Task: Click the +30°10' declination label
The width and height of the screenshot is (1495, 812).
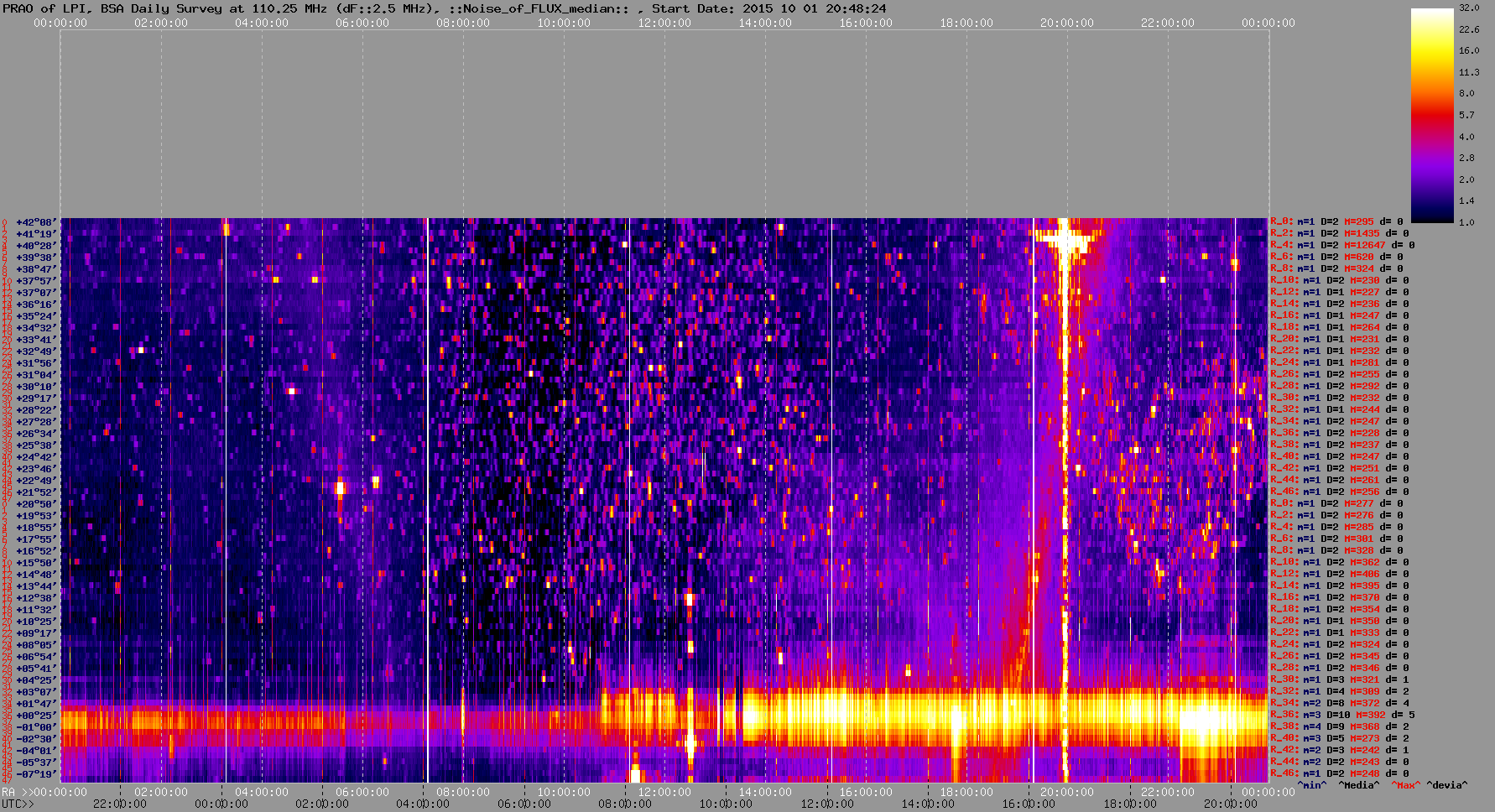Action: point(37,387)
